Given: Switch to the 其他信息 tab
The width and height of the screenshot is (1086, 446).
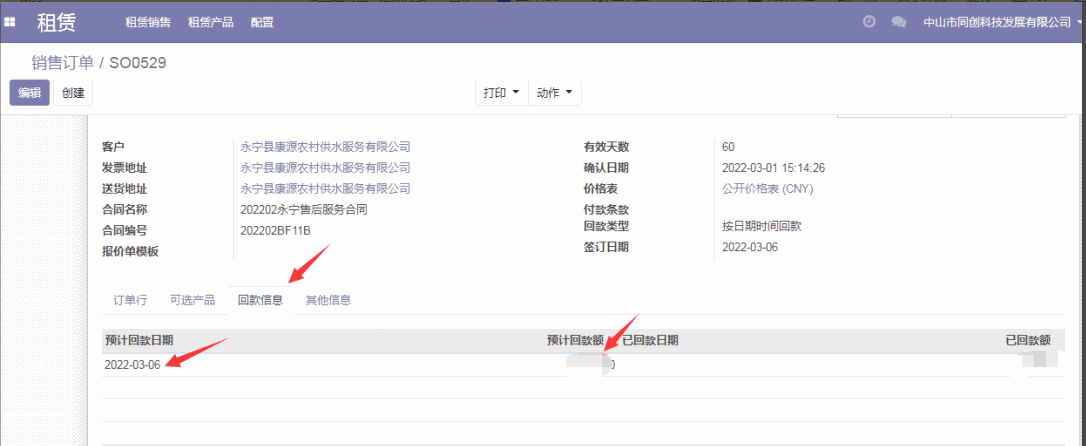Looking at the screenshot, I should coord(328,300).
